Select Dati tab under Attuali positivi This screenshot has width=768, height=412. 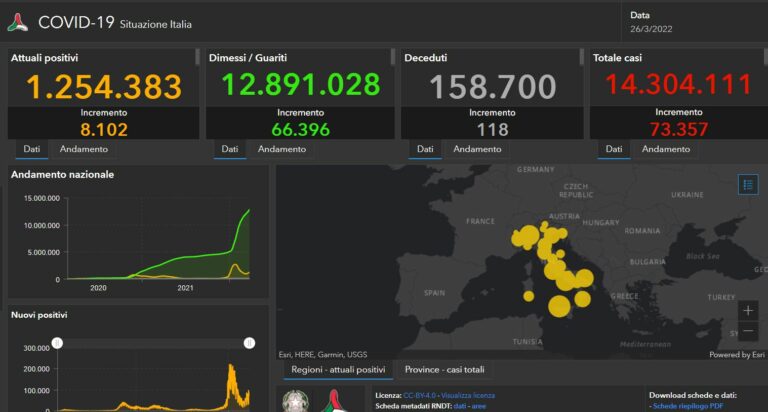point(32,149)
